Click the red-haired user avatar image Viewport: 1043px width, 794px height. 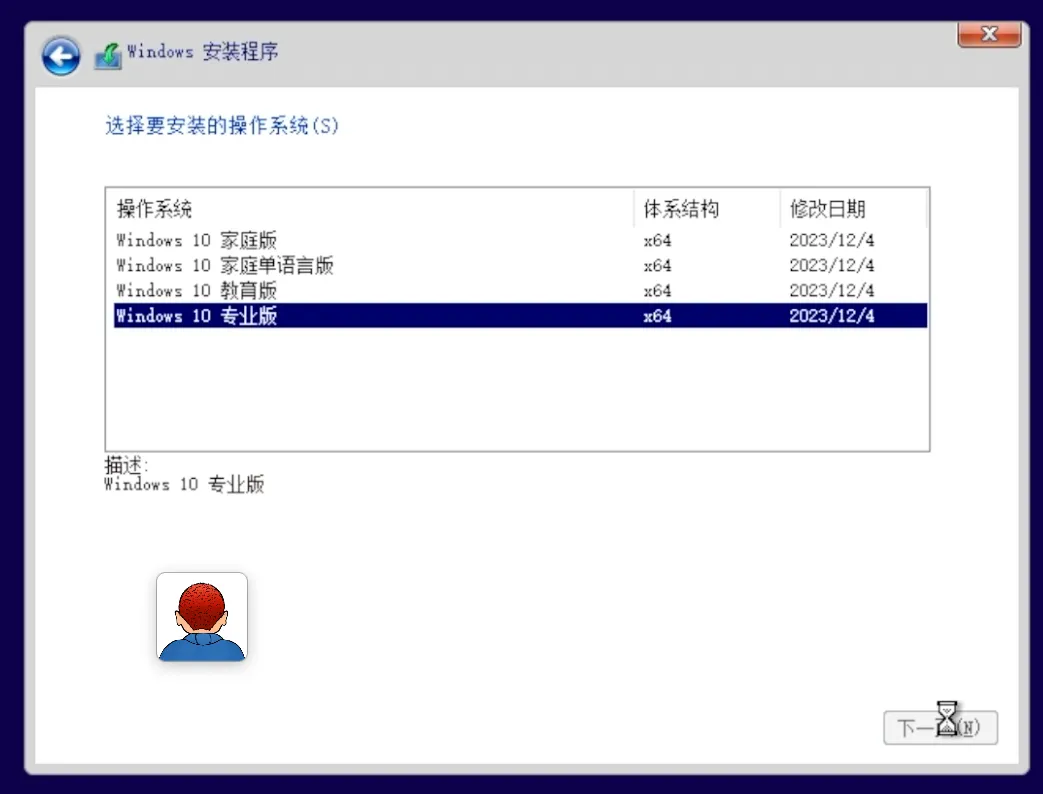[202, 616]
